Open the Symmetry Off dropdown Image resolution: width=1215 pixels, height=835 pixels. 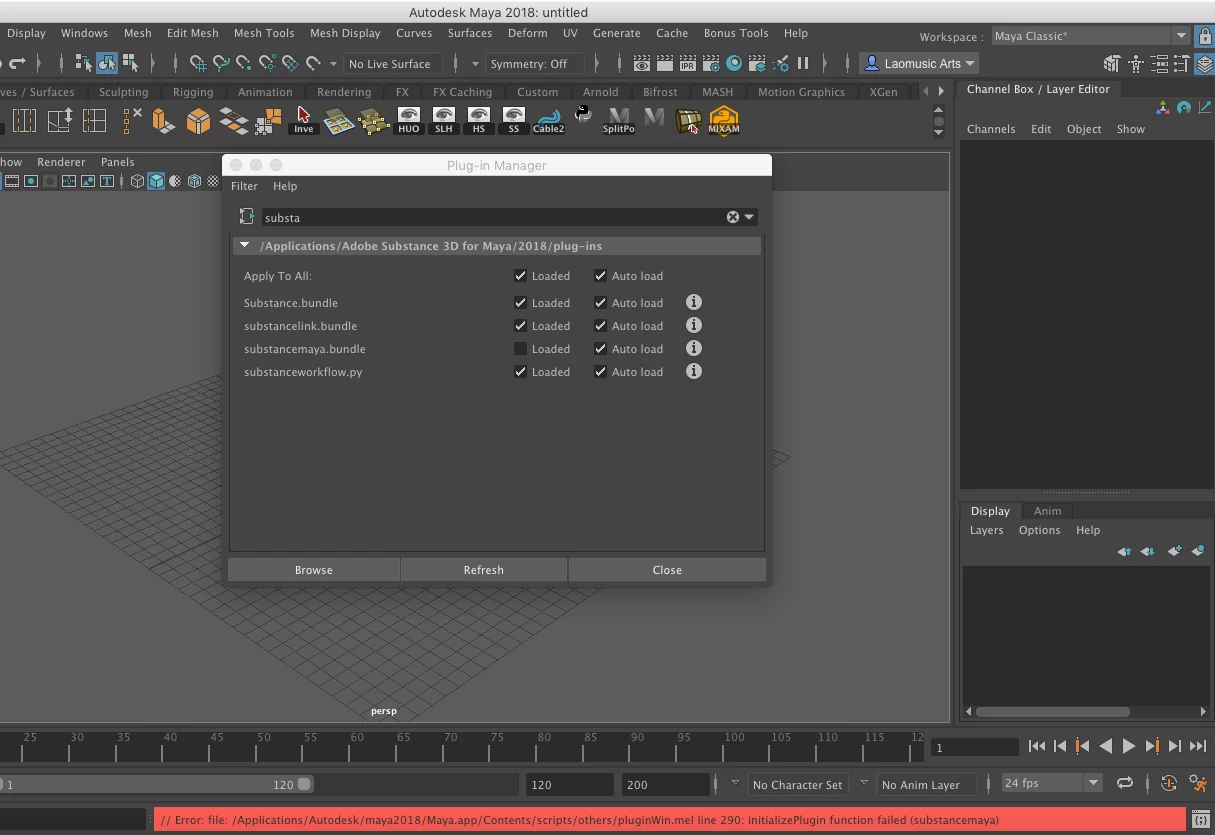(535, 64)
